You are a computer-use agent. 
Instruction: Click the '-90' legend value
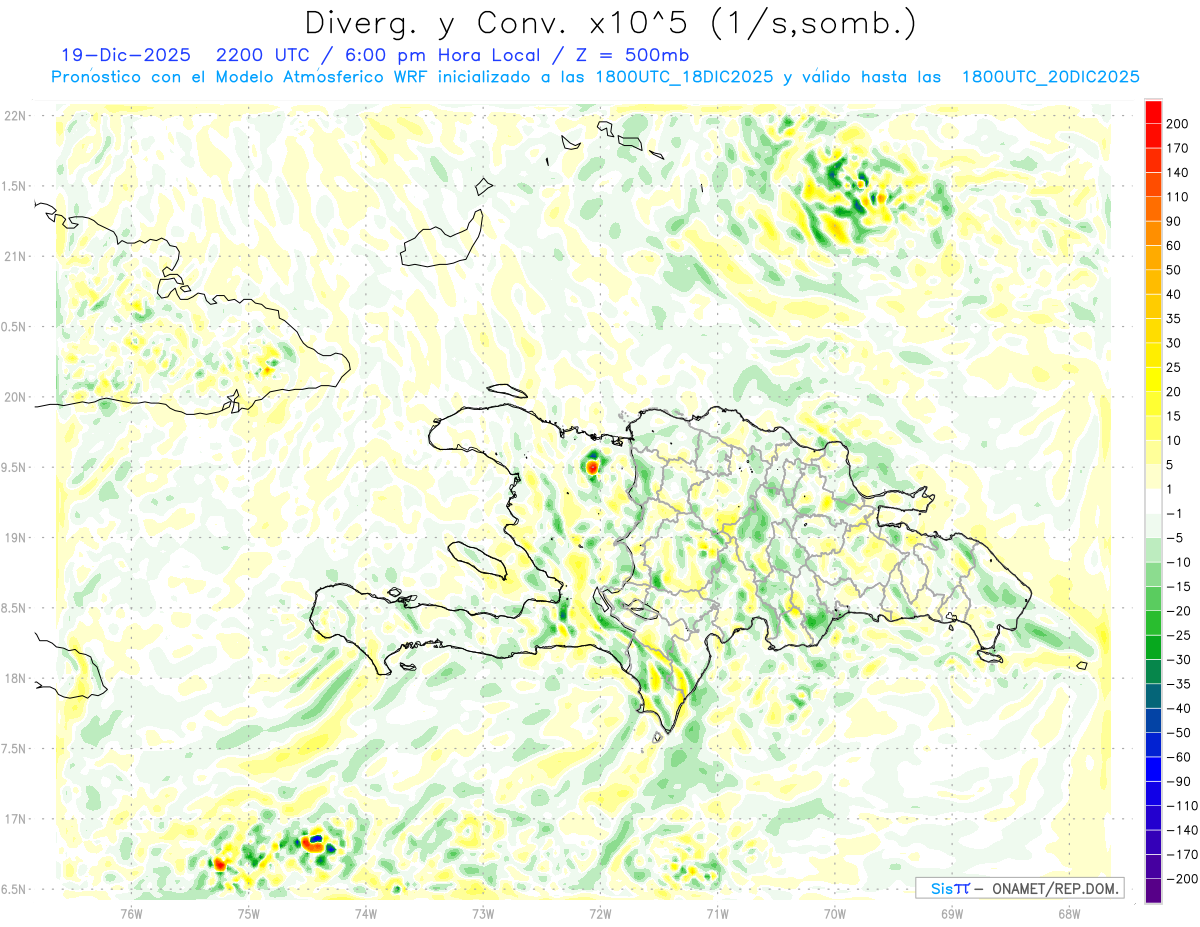click(x=1177, y=782)
